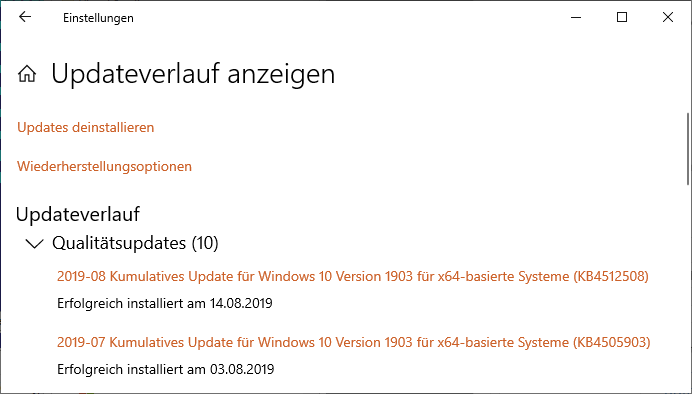Screen dimensions: 692x394
Task: Collapse Qualitätsupdates with the chevron
Action: pos(34,244)
